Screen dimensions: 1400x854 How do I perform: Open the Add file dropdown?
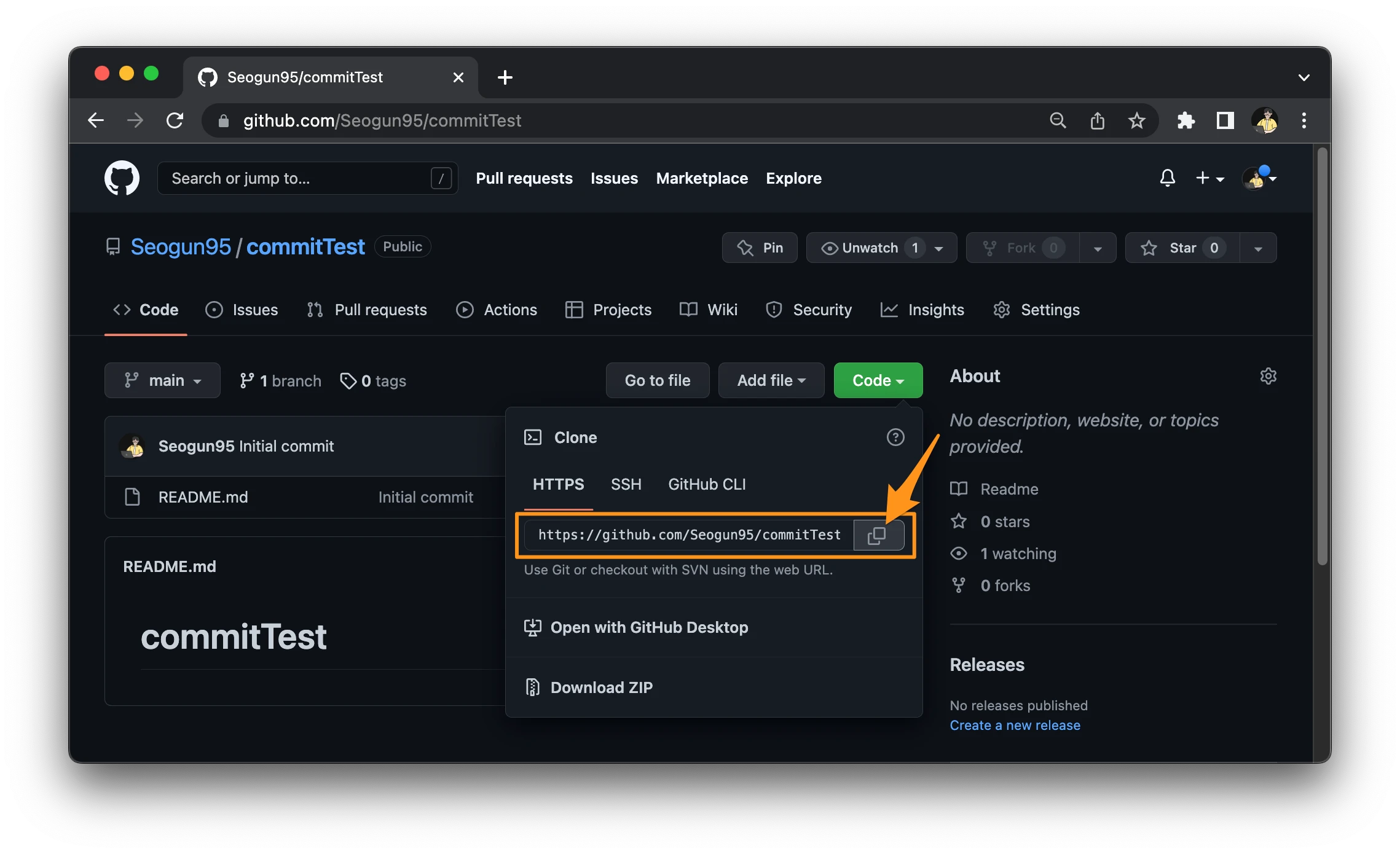pos(771,380)
